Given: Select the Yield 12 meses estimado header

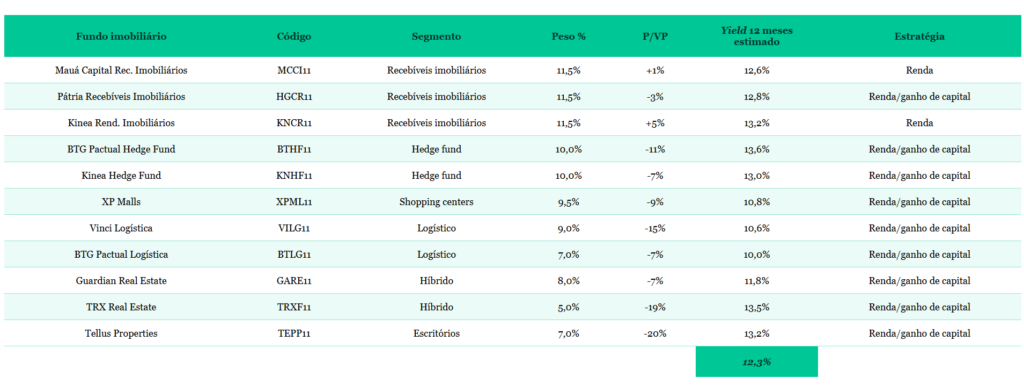Looking at the screenshot, I should coord(756,37).
